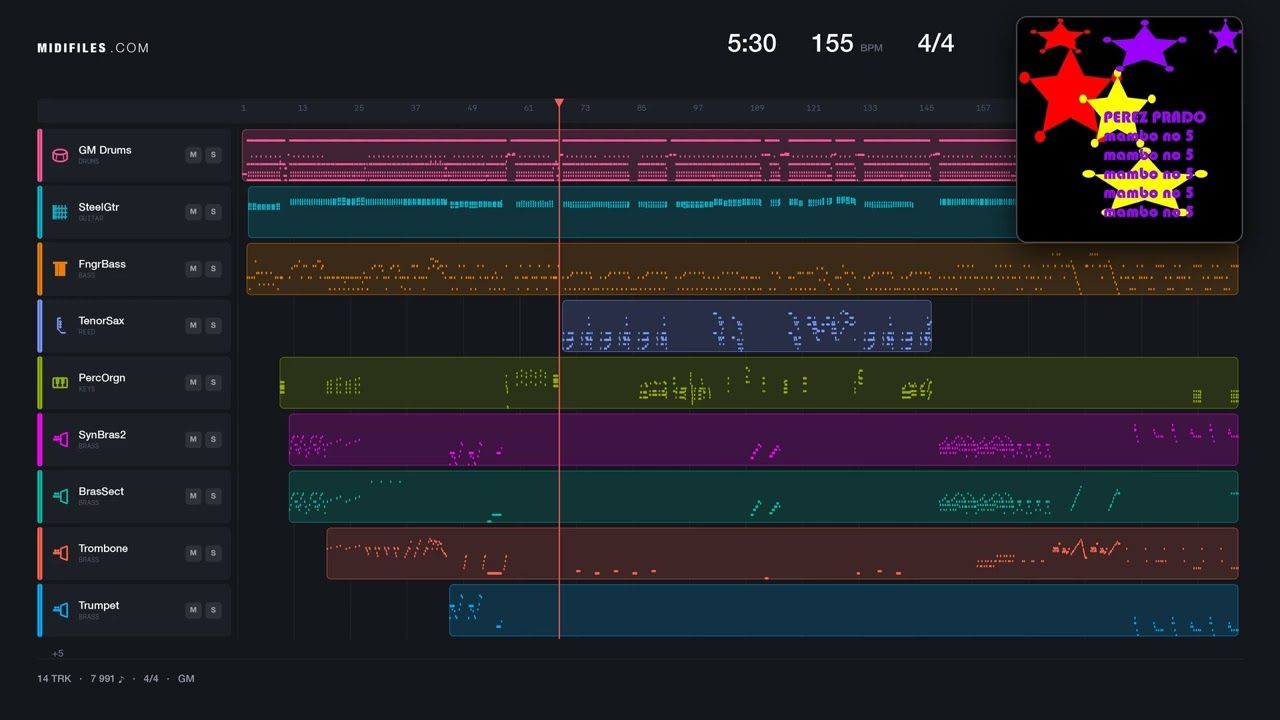Solo the TenorSax track
The width and height of the screenshot is (1280, 720).
(x=212, y=326)
